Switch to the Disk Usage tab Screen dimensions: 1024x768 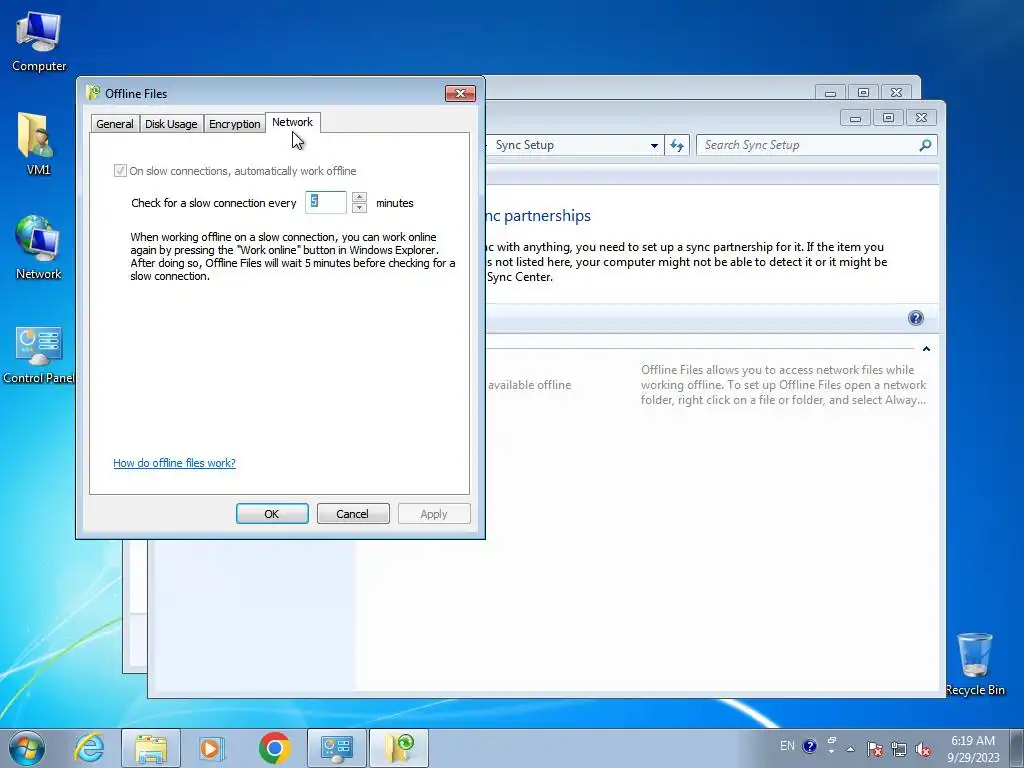point(171,124)
